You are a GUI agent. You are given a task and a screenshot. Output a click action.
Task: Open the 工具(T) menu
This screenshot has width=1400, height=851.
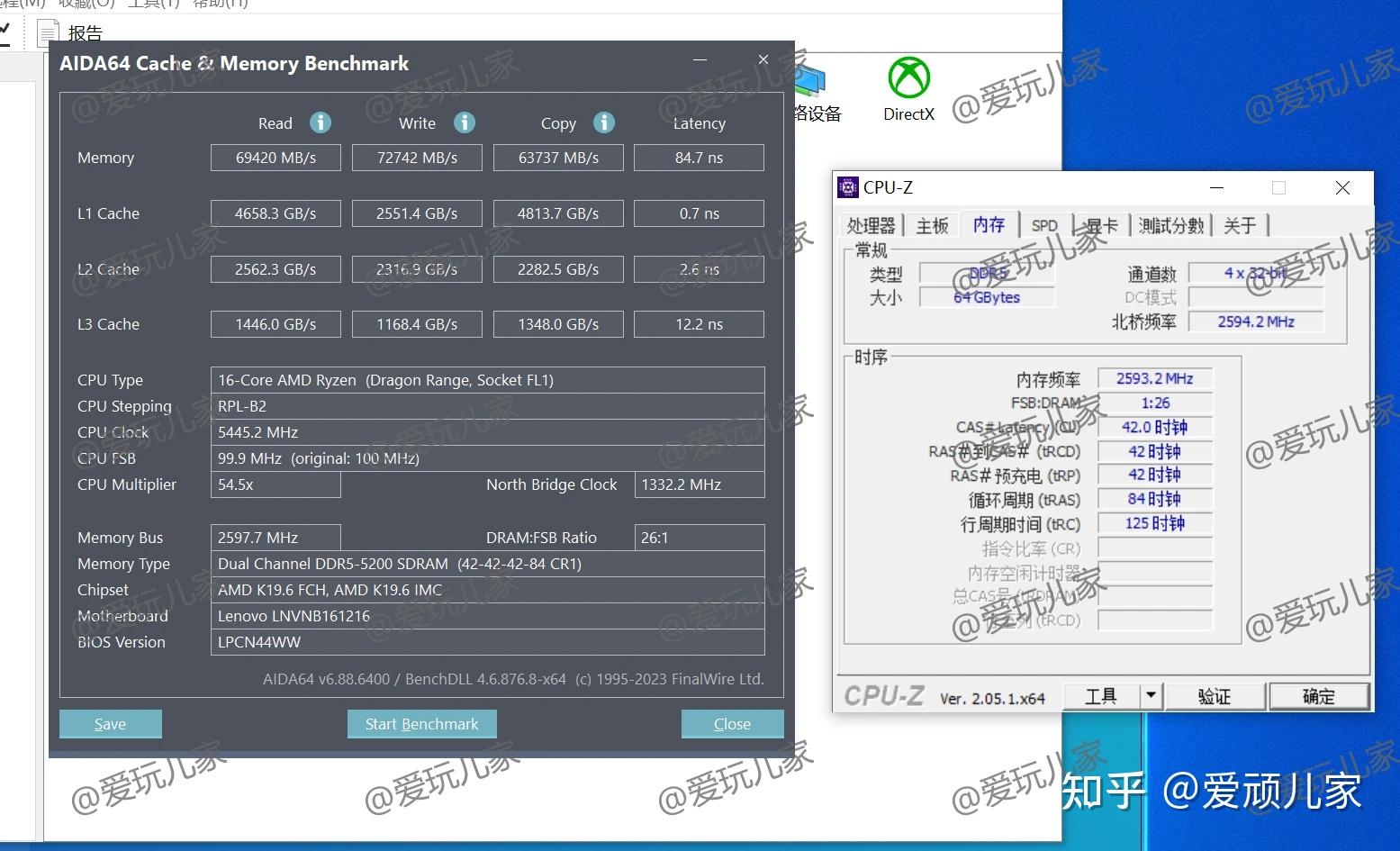(x=153, y=5)
